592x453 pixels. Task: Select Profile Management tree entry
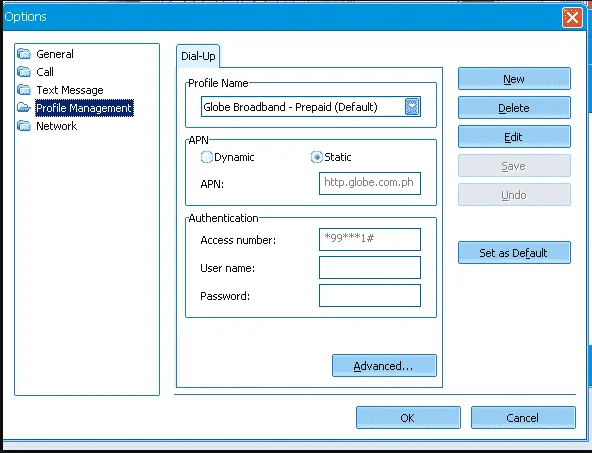[x=84, y=108]
